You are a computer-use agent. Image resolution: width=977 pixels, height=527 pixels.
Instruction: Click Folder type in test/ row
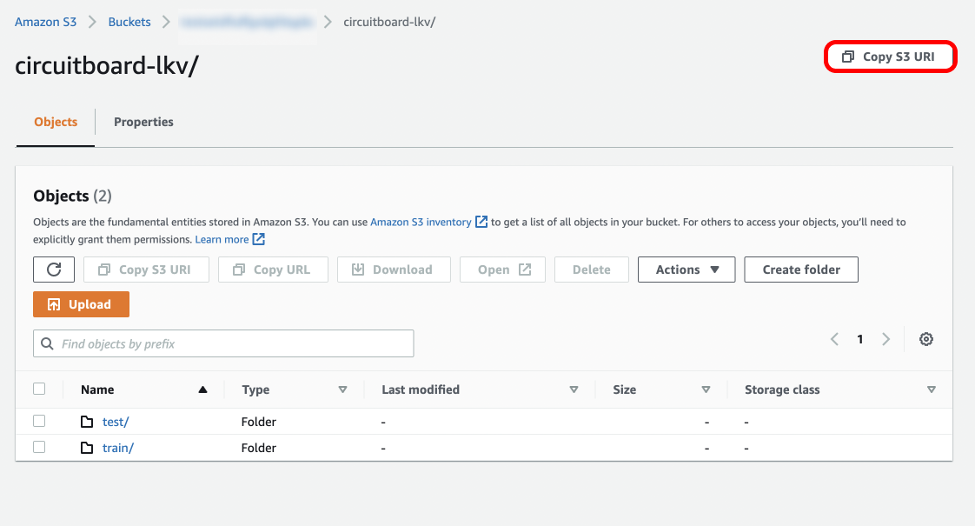259,422
